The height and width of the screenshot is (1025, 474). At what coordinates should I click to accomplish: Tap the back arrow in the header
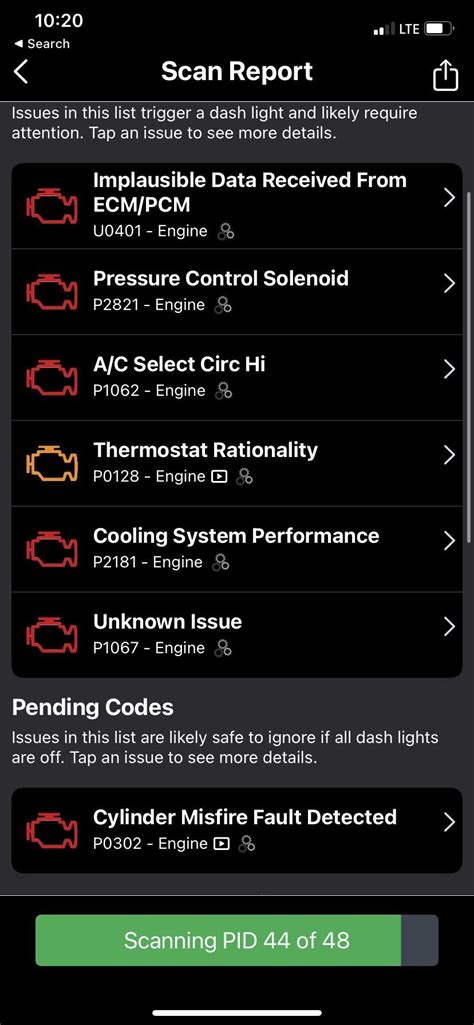tap(21, 72)
